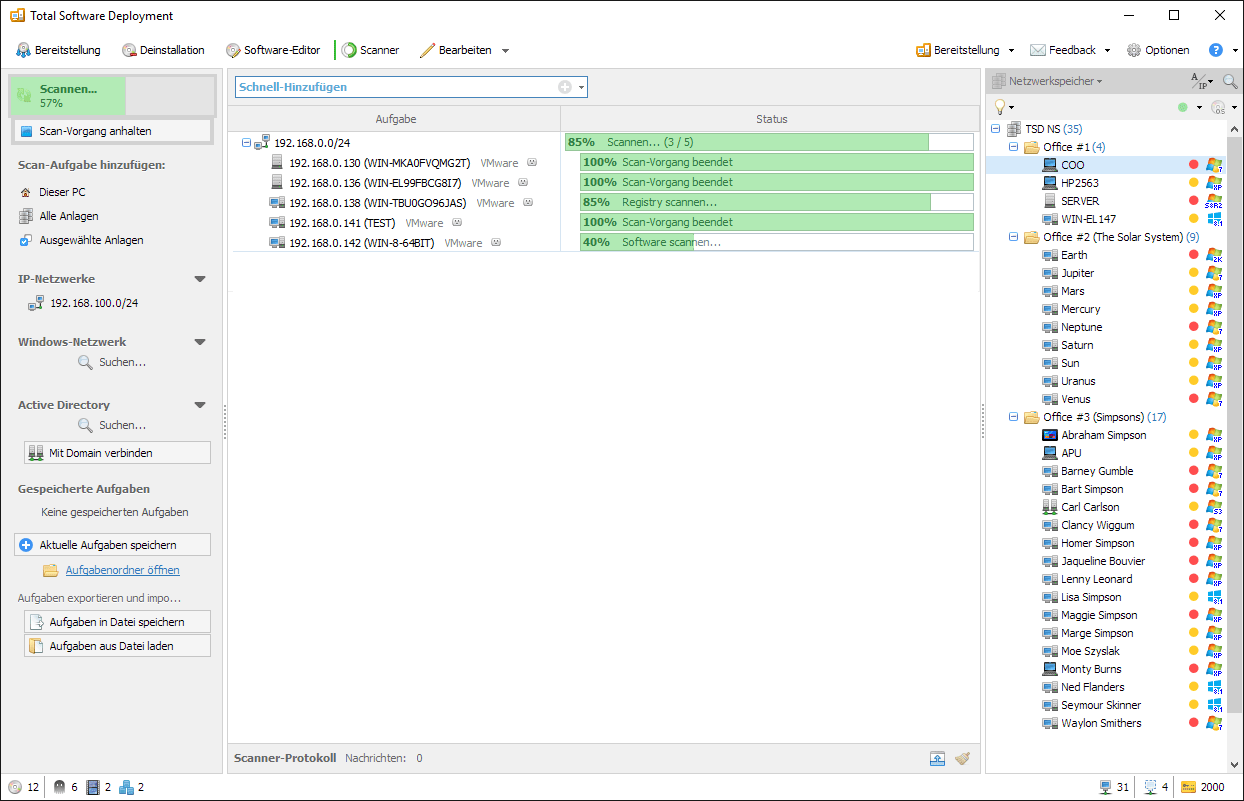This screenshot has width=1244, height=801.
Task: Click the 192.168.0.142 Software scannen progress bar
Action: (x=776, y=242)
